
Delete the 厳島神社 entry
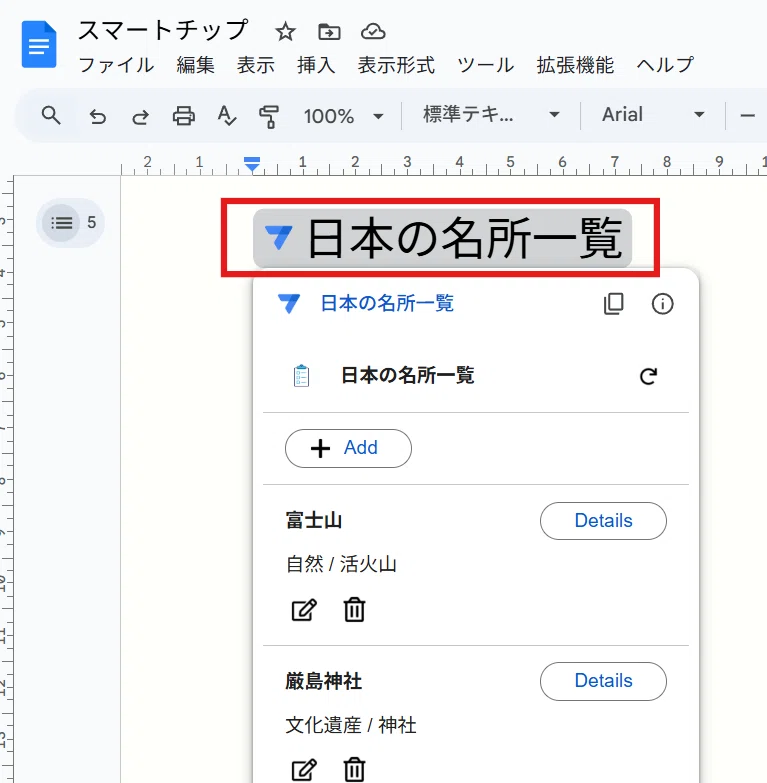354,770
